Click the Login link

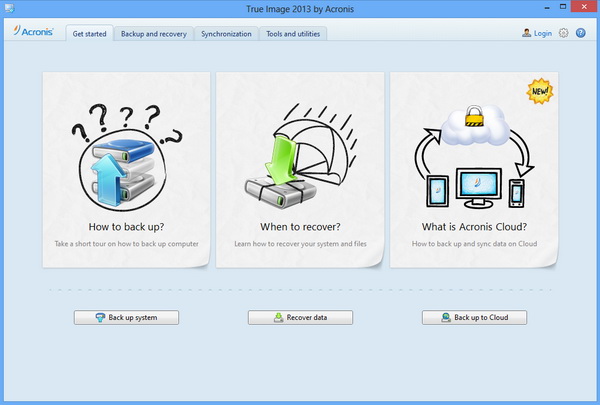(543, 34)
